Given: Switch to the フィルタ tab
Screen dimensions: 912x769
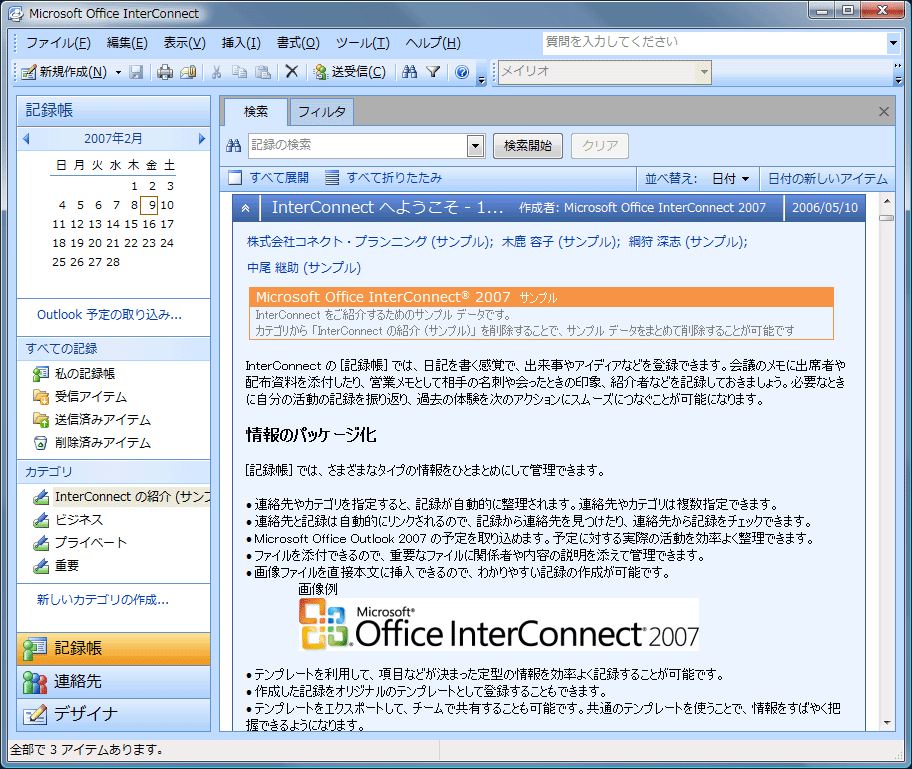Looking at the screenshot, I should coord(322,111).
